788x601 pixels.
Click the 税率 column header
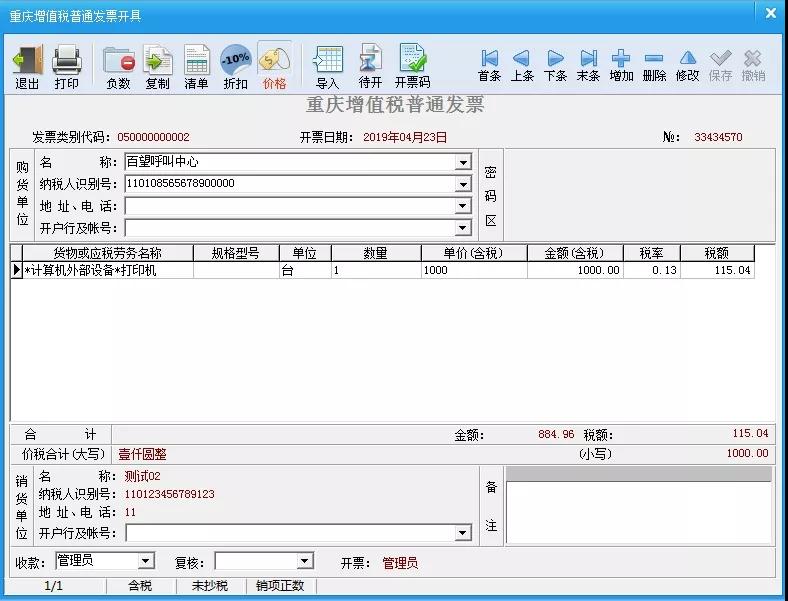point(651,253)
